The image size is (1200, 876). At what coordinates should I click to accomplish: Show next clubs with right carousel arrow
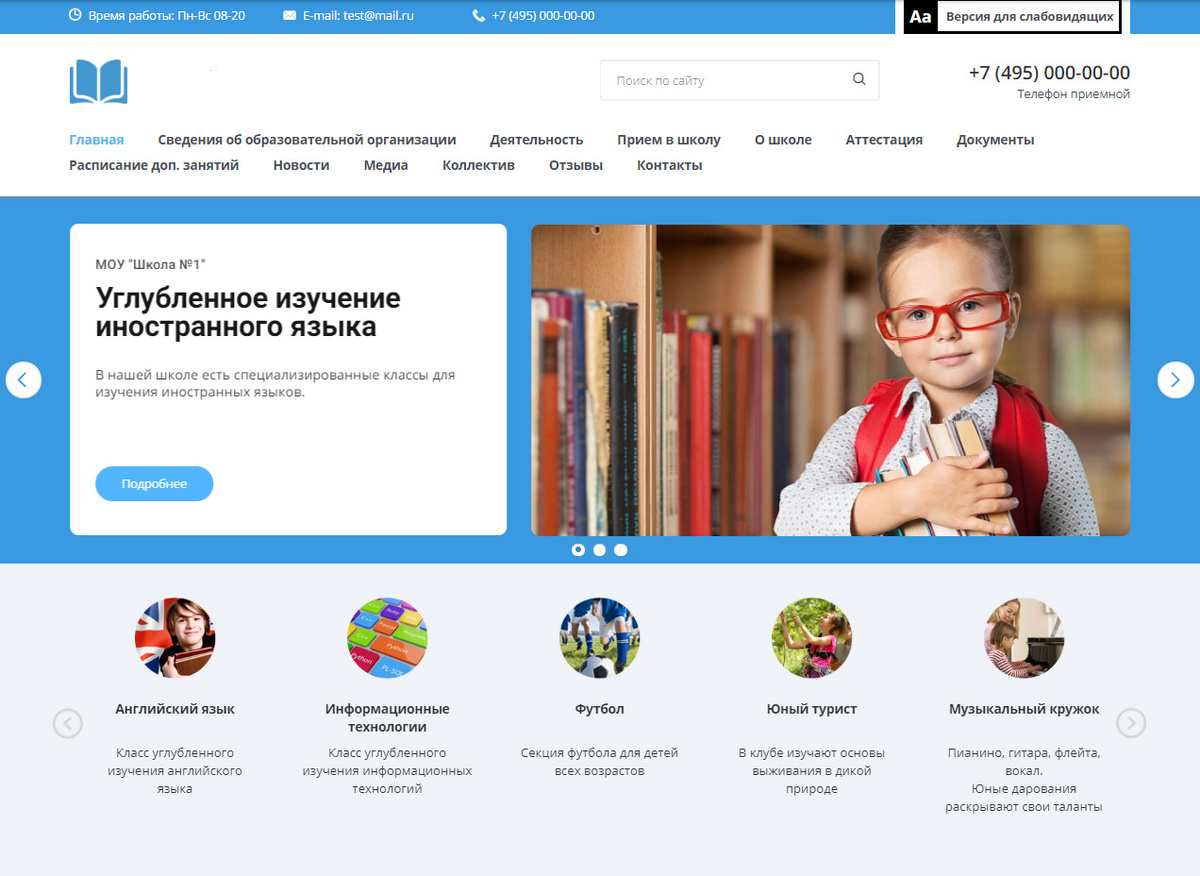[x=1131, y=723]
